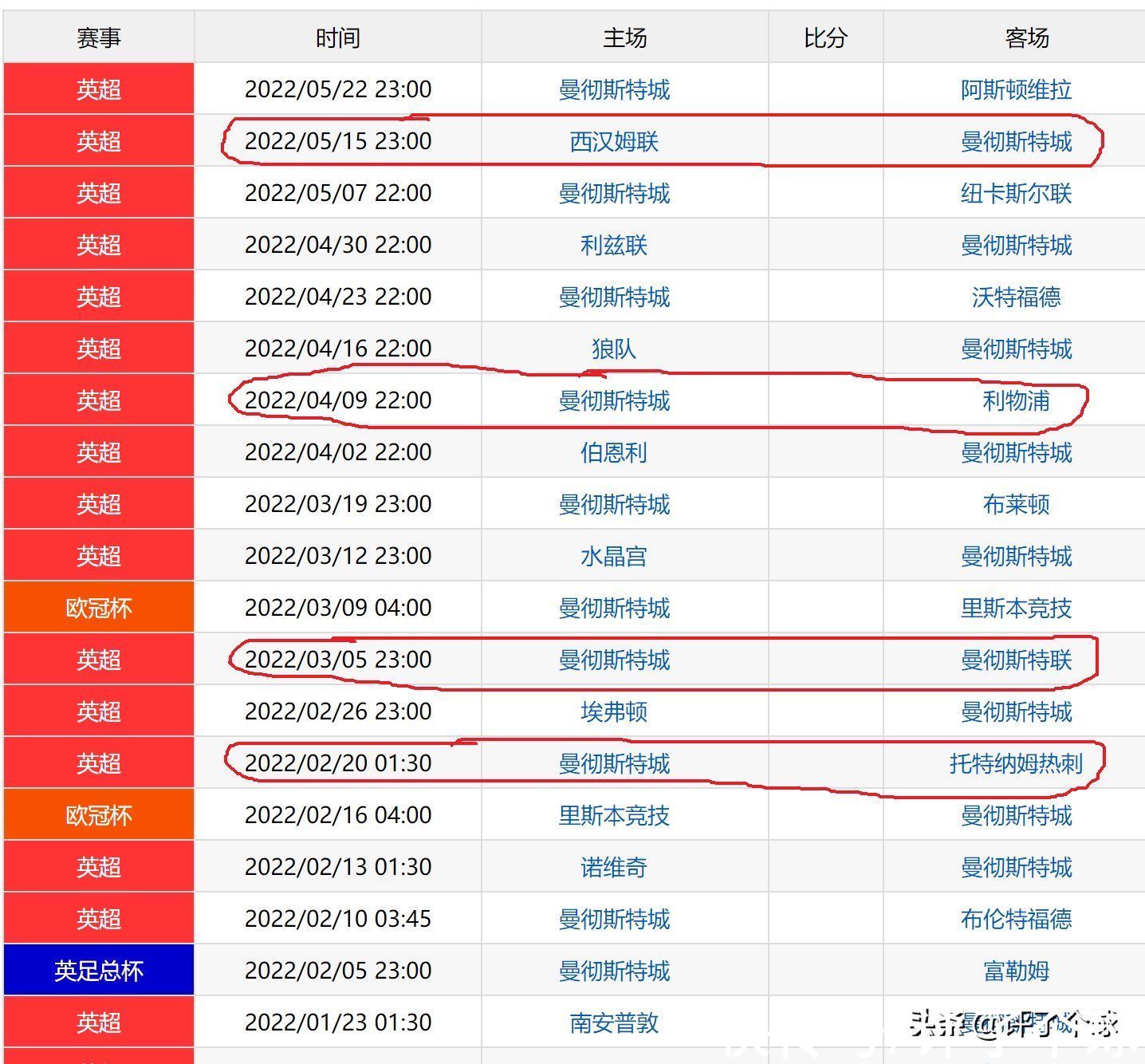Click the time 2022/03/05 23:00
Viewport: 1145px width, 1064px height.
coord(338,660)
